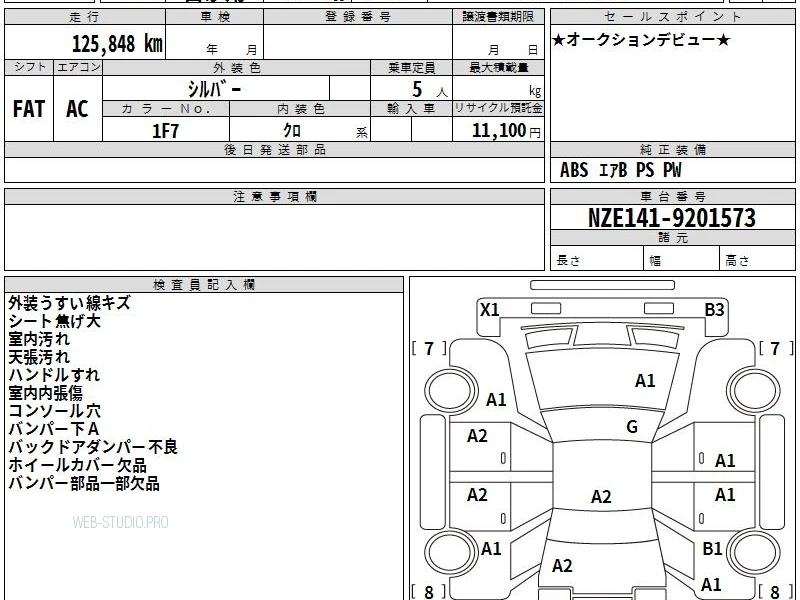Viewport: 800px width, 600px height.
Task: Click the note 天張汚れ
Action: pyautogui.click(x=39, y=357)
